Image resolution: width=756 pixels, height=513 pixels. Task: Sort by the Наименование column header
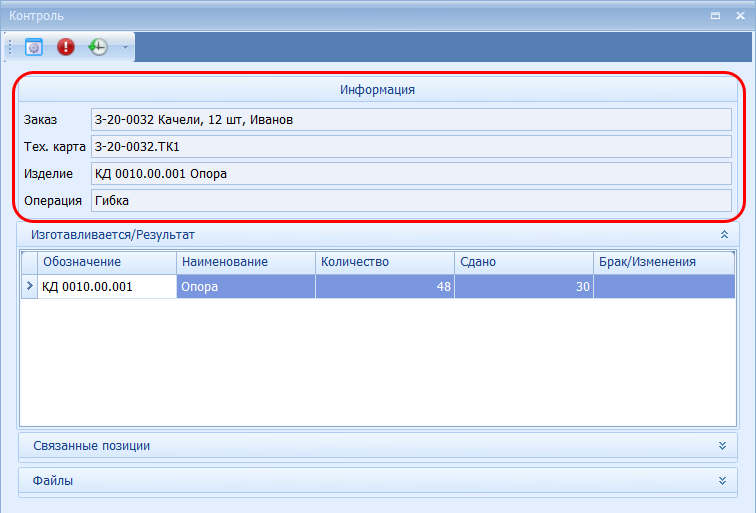tap(245, 262)
